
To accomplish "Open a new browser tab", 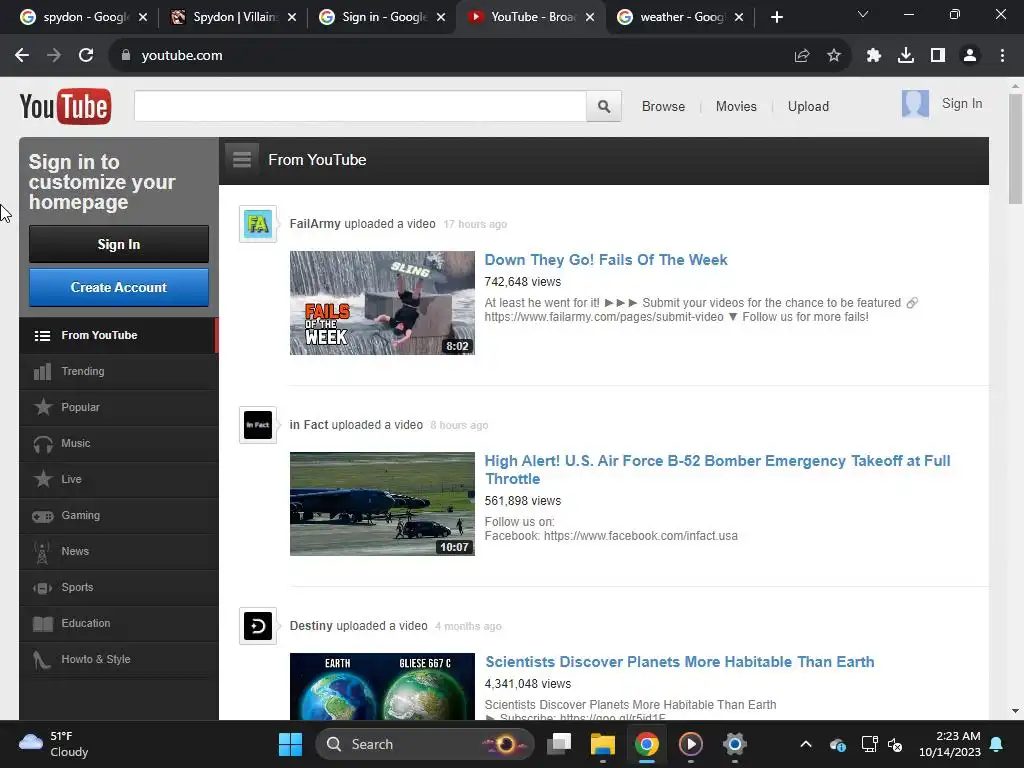I will [776, 17].
